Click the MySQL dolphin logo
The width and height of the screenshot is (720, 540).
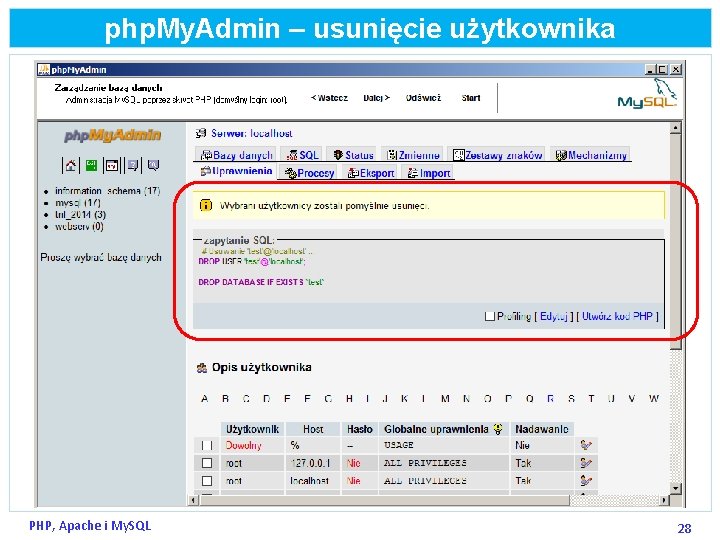(x=647, y=94)
